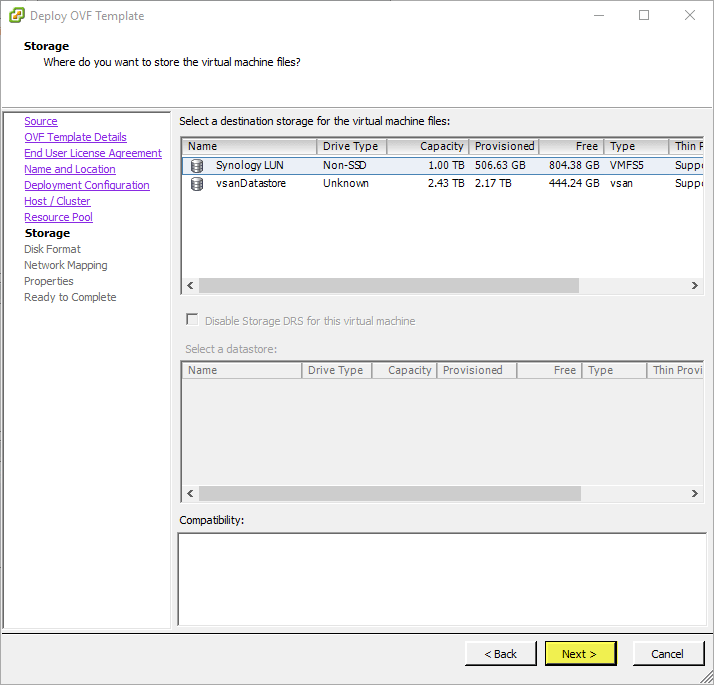Toggle Disable Storage DRS checkbox
The width and height of the screenshot is (714, 685).
191,321
